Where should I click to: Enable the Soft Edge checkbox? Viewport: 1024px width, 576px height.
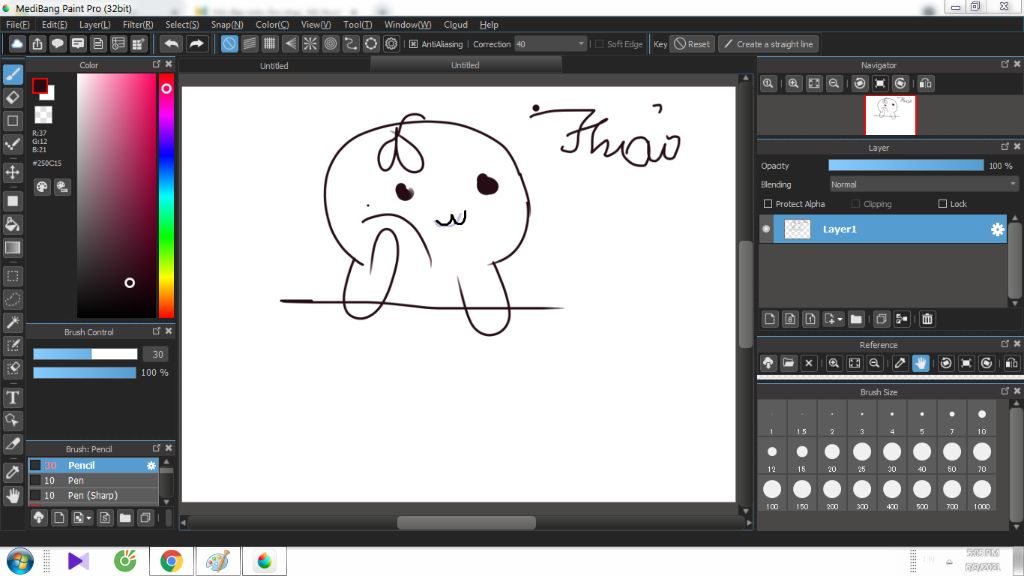[x=599, y=44]
